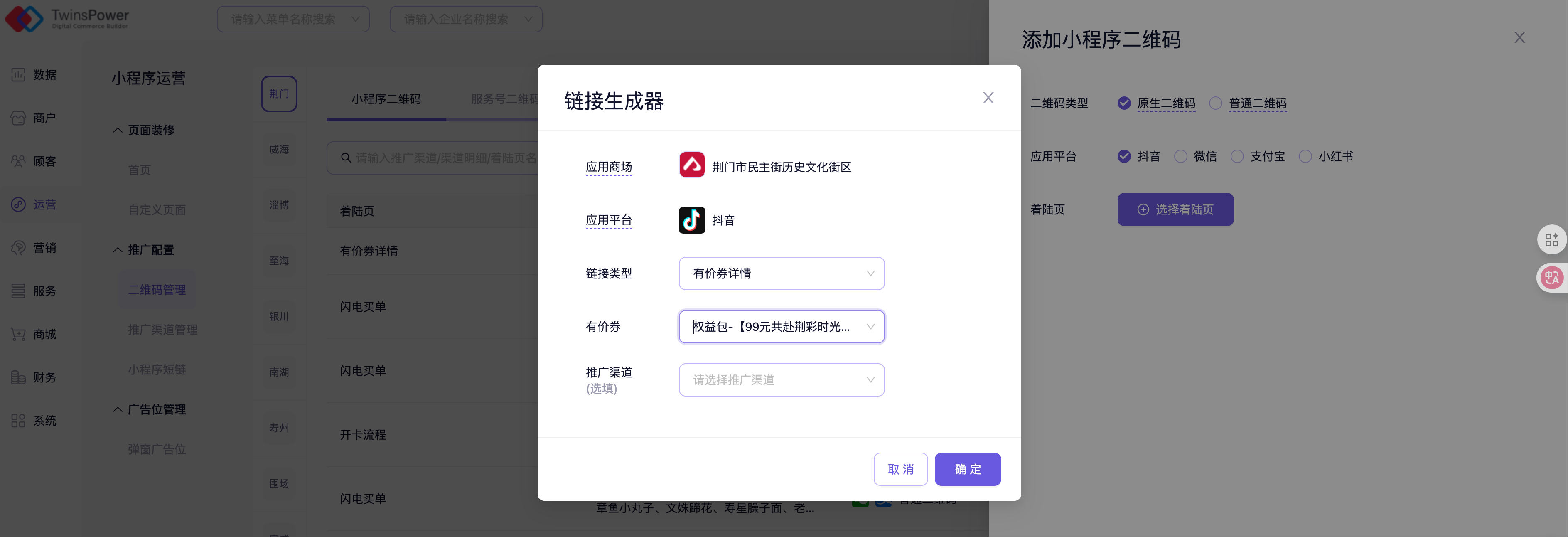This screenshot has width=1568, height=537.
Task: Open the 商户 section icon
Action: (18, 118)
